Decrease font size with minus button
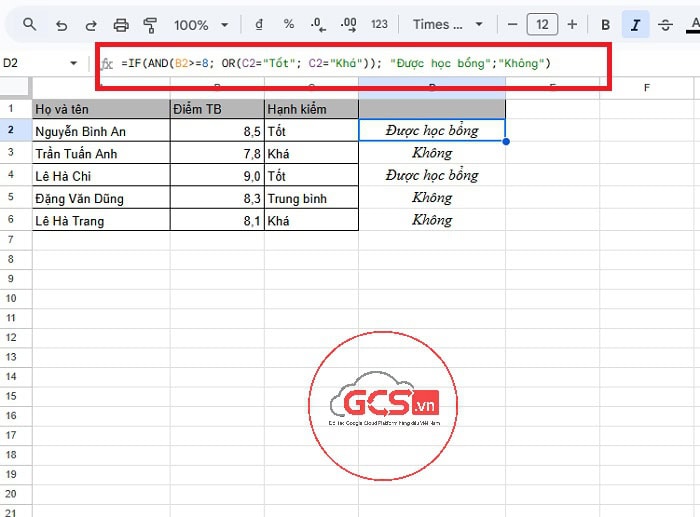Screen dimensions: 700x517 [x=512, y=24]
